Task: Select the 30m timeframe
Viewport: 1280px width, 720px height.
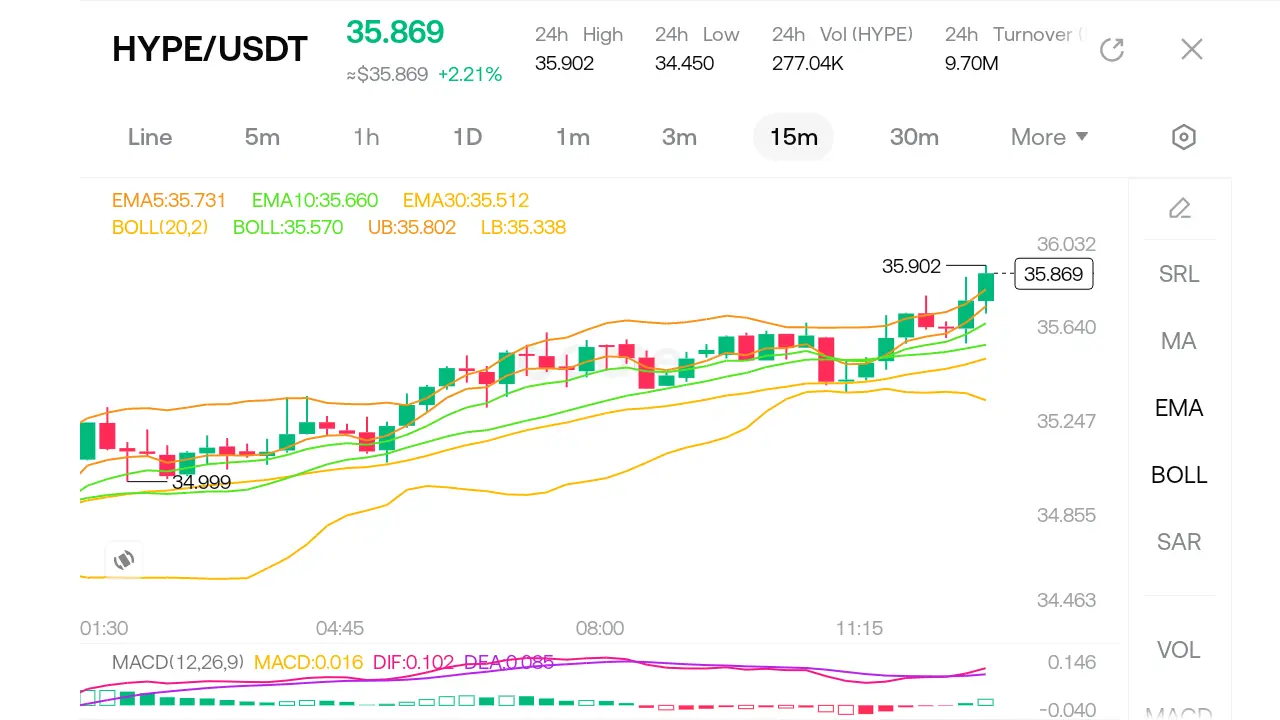Action: 914,137
